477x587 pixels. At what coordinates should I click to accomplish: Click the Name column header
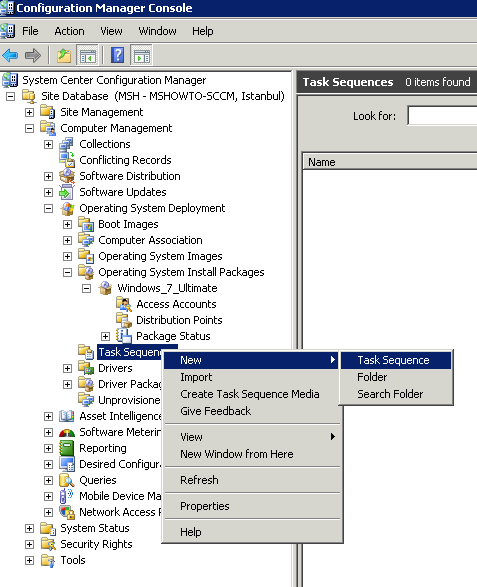(x=390, y=162)
